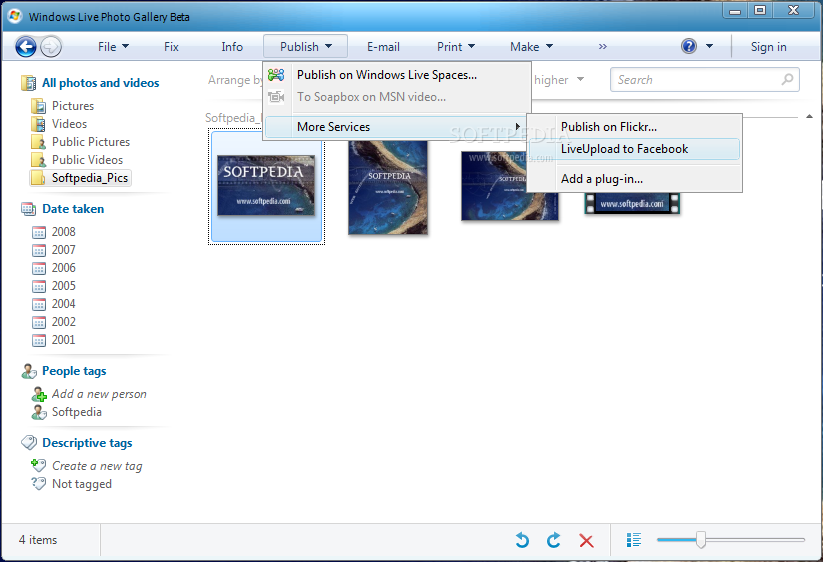823x562 pixels.
Task: Select the www.softpedia.com video thumbnail
Action: pos(632,204)
